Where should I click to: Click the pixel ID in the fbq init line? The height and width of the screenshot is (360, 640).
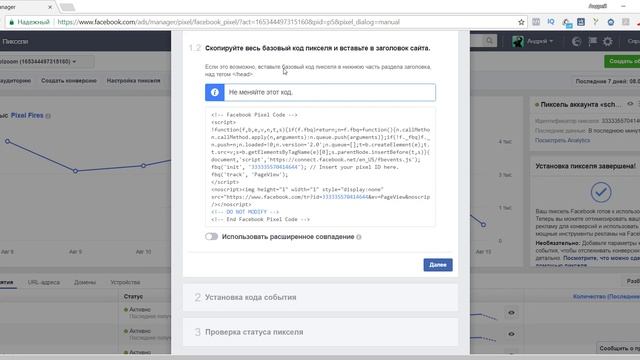click(x=274, y=167)
